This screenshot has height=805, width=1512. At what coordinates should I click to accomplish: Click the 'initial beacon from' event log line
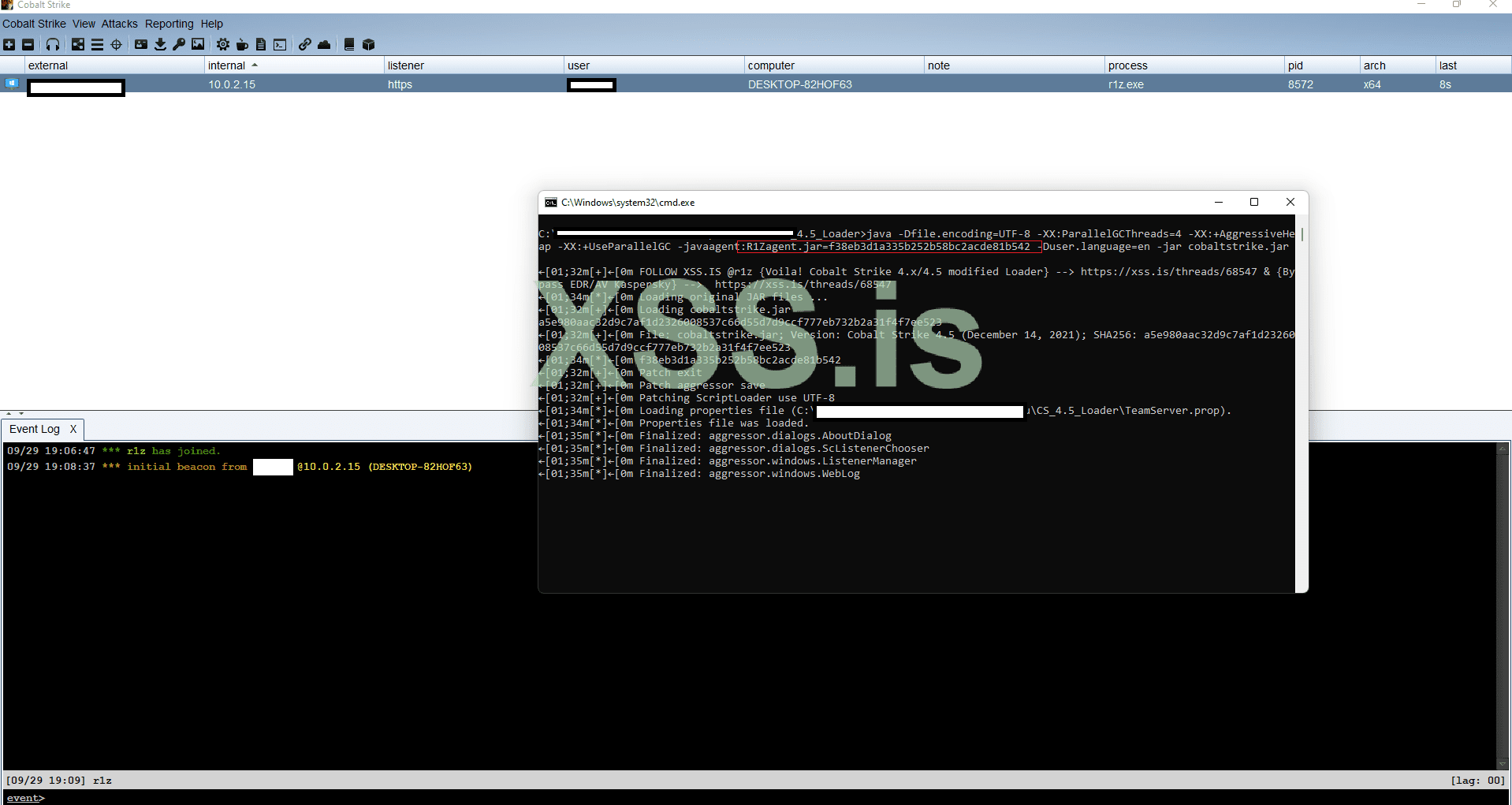pos(240,467)
